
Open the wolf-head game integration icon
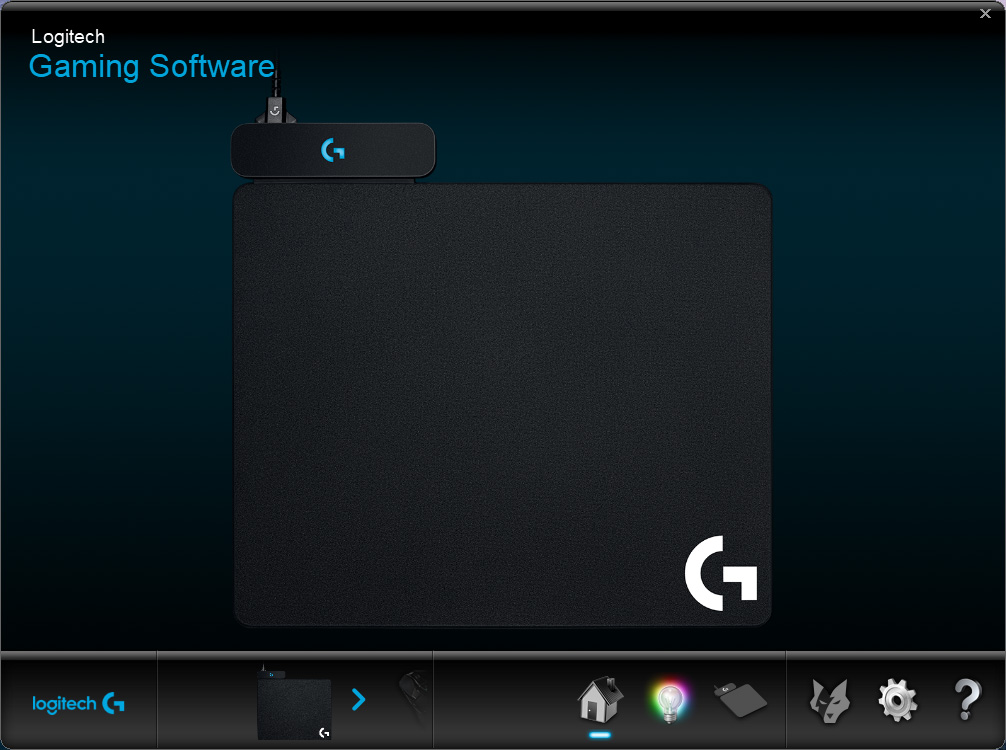point(830,701)
